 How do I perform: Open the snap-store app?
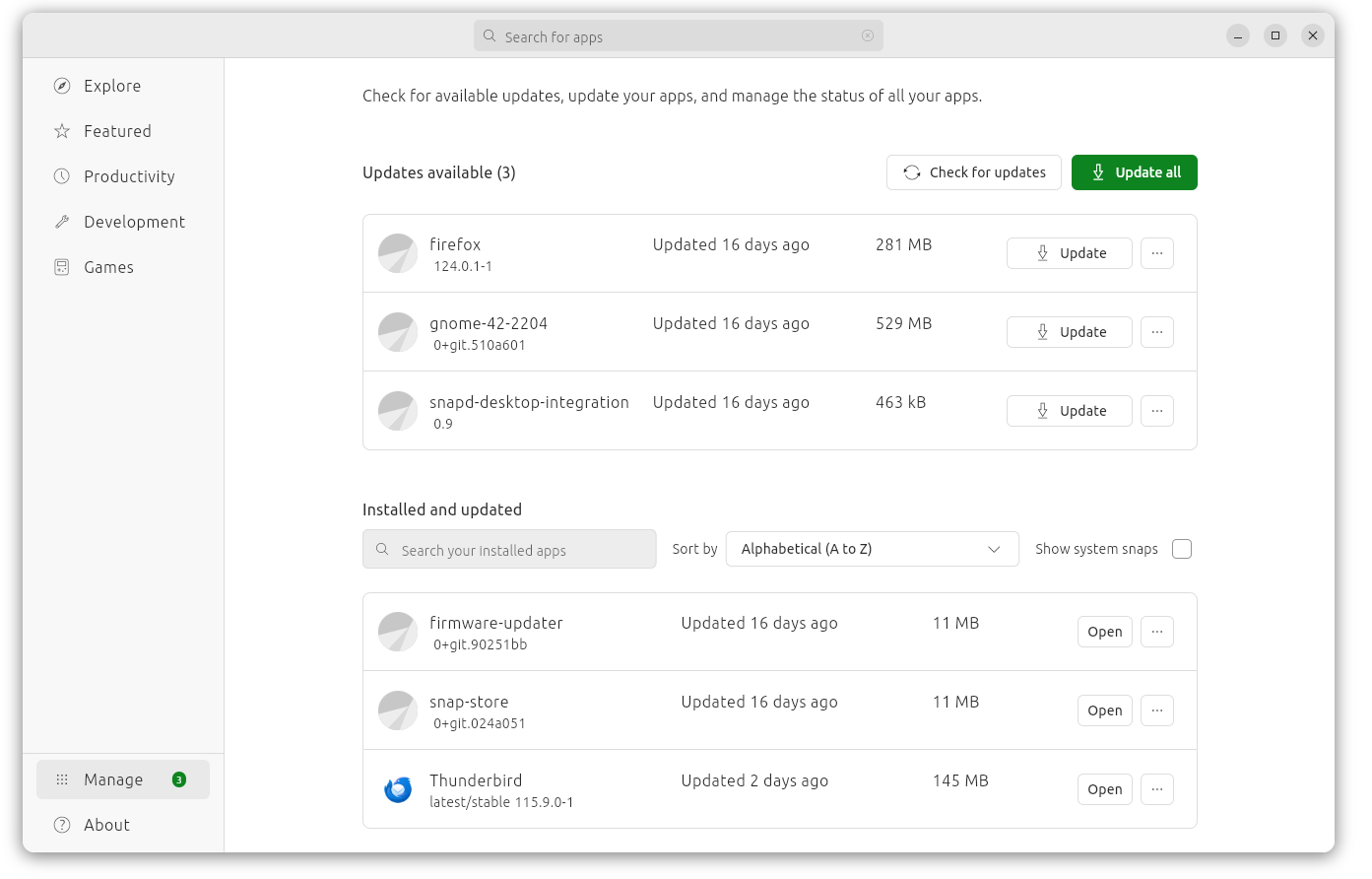[x=1104, y=710]
